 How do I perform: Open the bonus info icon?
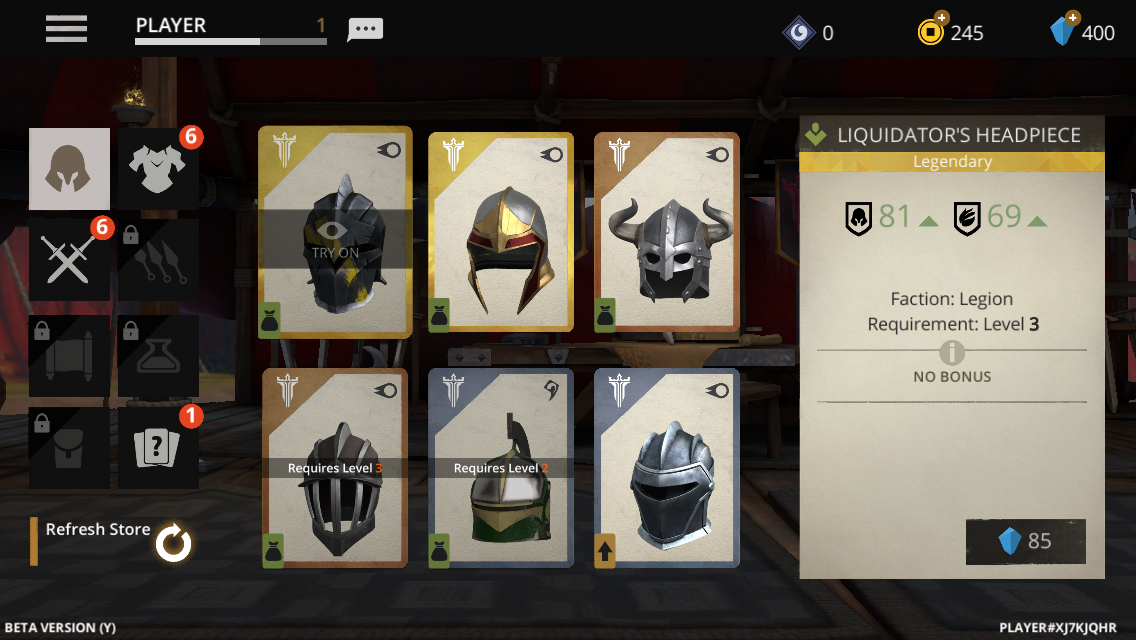(952, 353)
